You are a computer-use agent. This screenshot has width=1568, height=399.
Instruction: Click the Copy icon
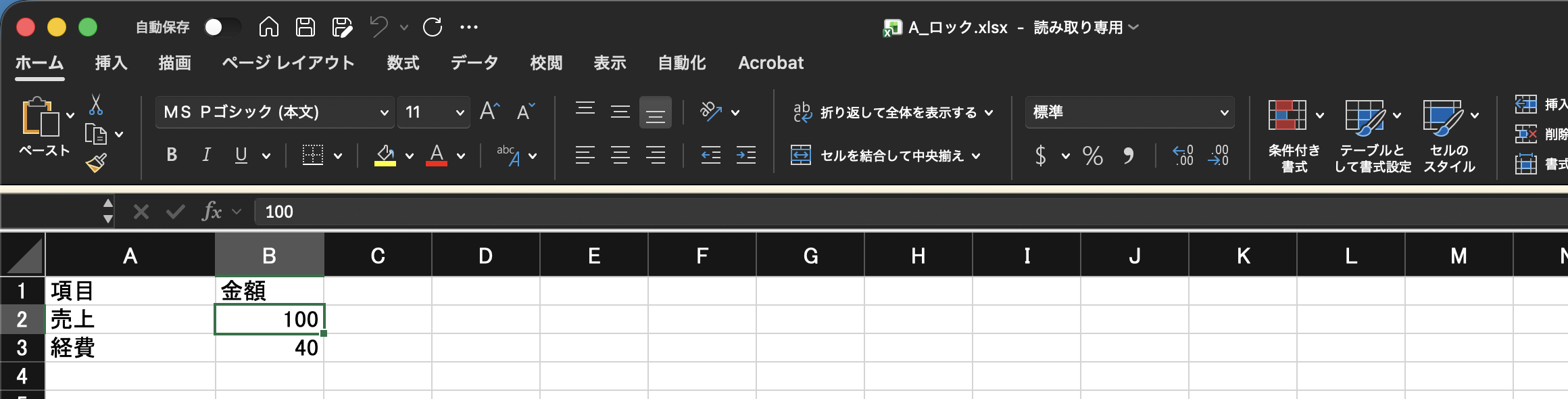[x=96, y=134]
